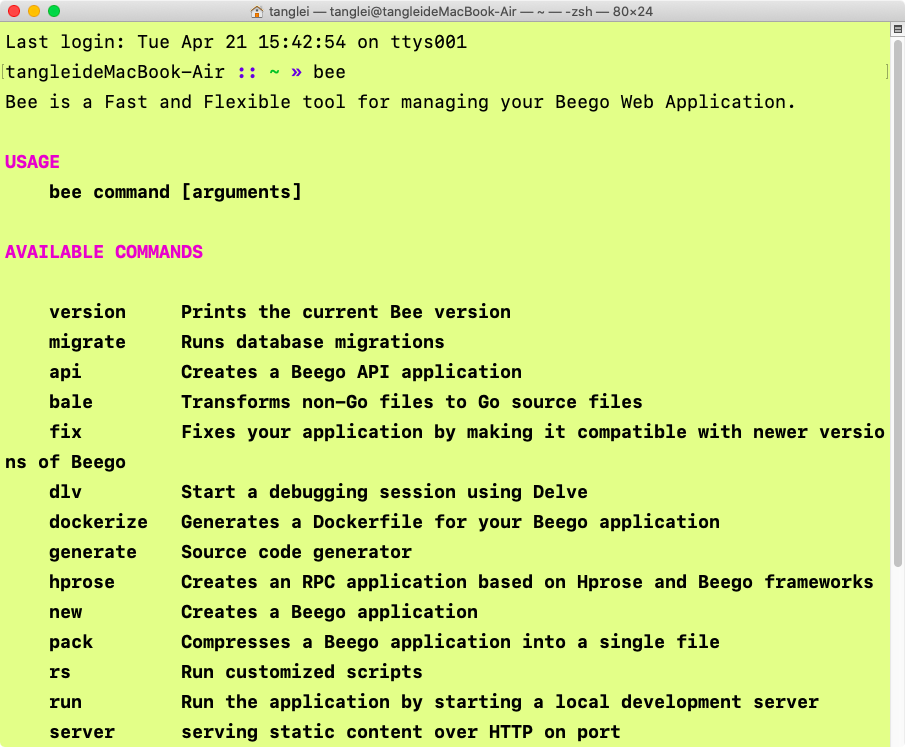Click the home folder icon in title bar
Screen dimensions: 905x747
pos(257,12)
